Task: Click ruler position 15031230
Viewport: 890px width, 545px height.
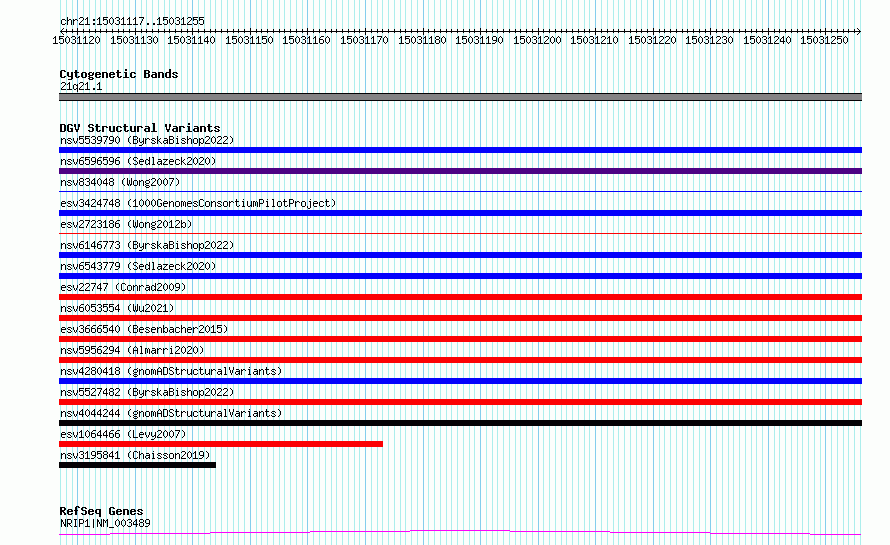Action: (710, 40)
